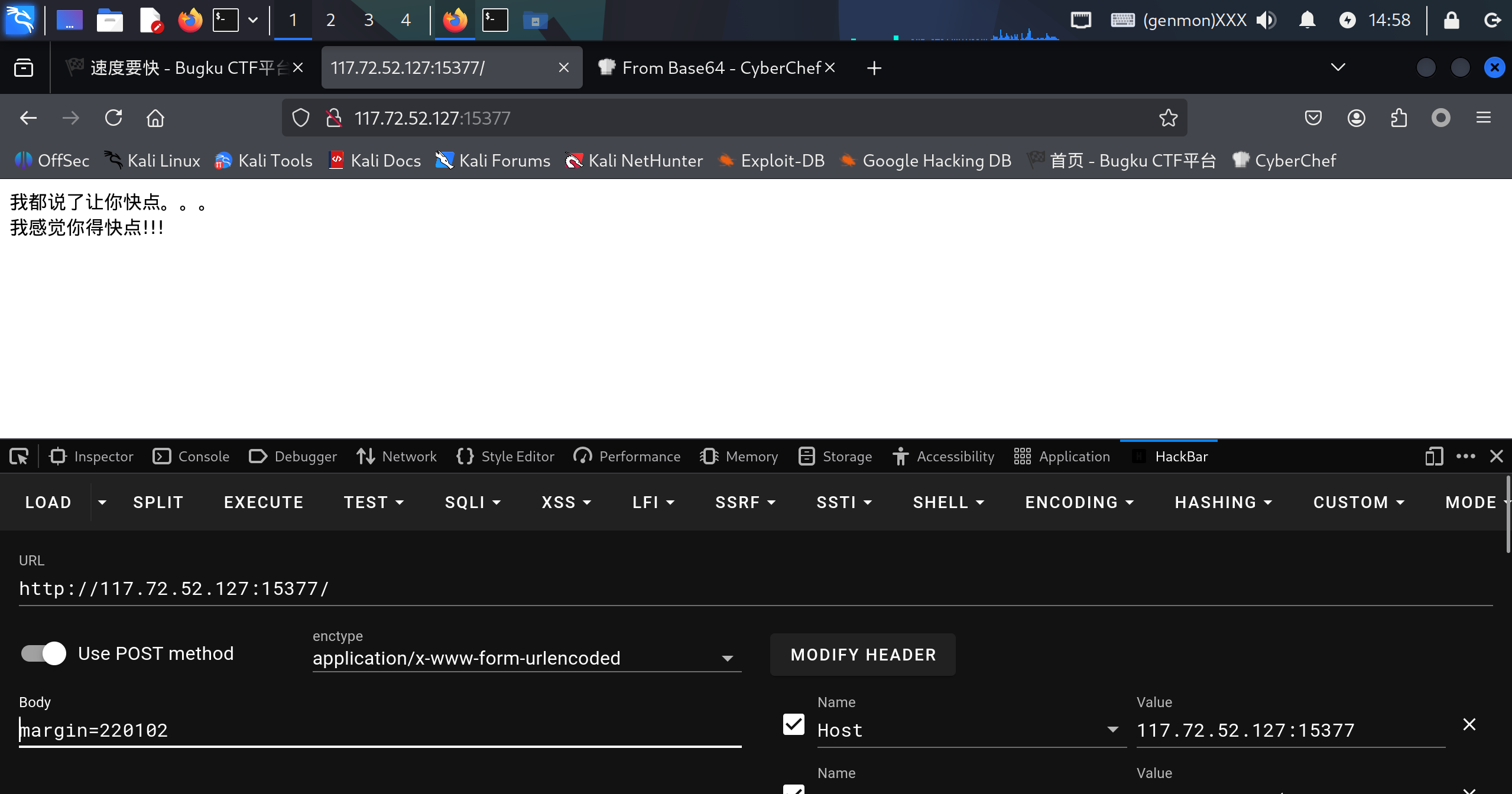Bookmark page with star icon
This screenshot has width=1512, height=794.
coord(1168,118)
